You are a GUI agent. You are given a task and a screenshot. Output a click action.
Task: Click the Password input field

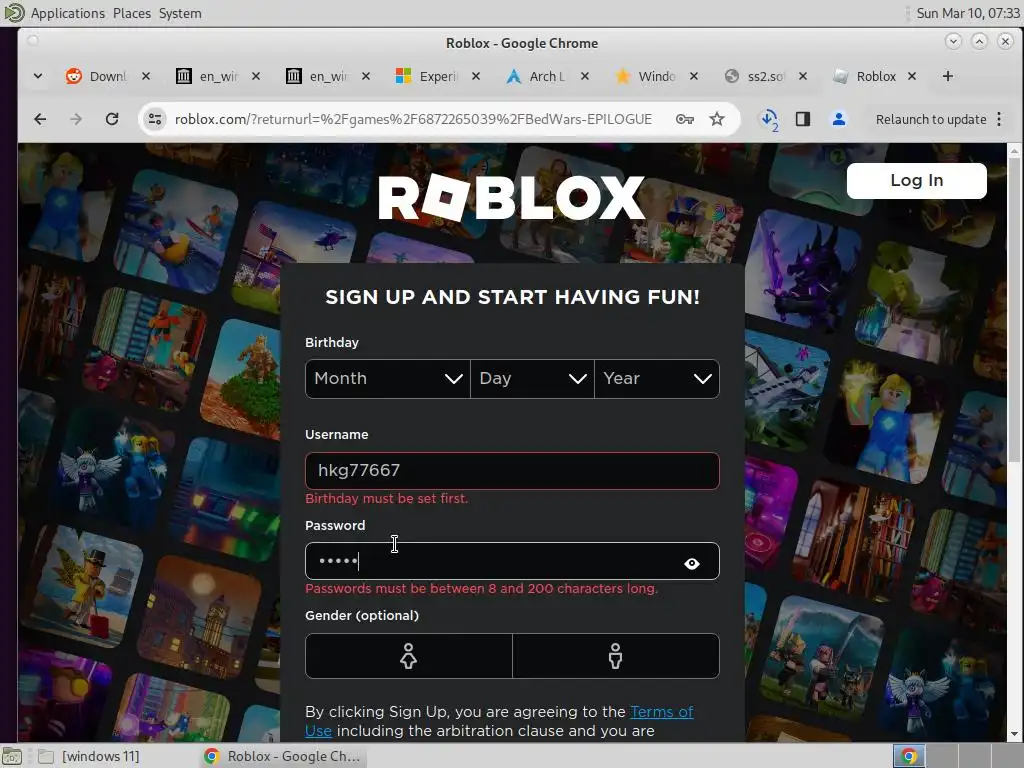pyautogui.click(x=512, y=561)
